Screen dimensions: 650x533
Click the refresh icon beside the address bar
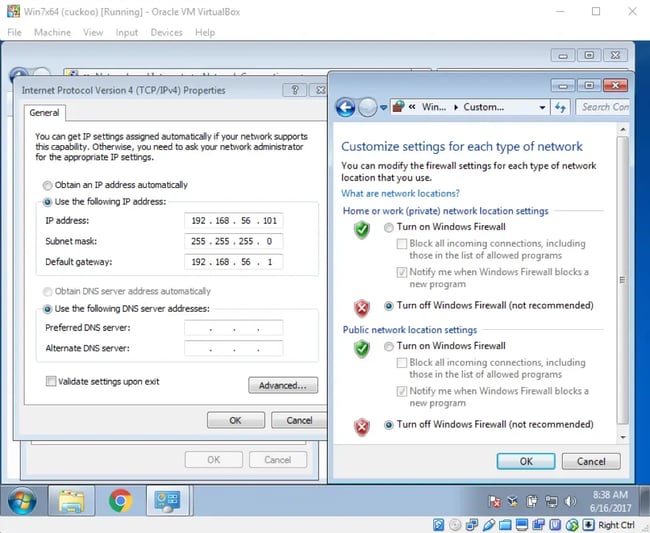click(561, 107)
